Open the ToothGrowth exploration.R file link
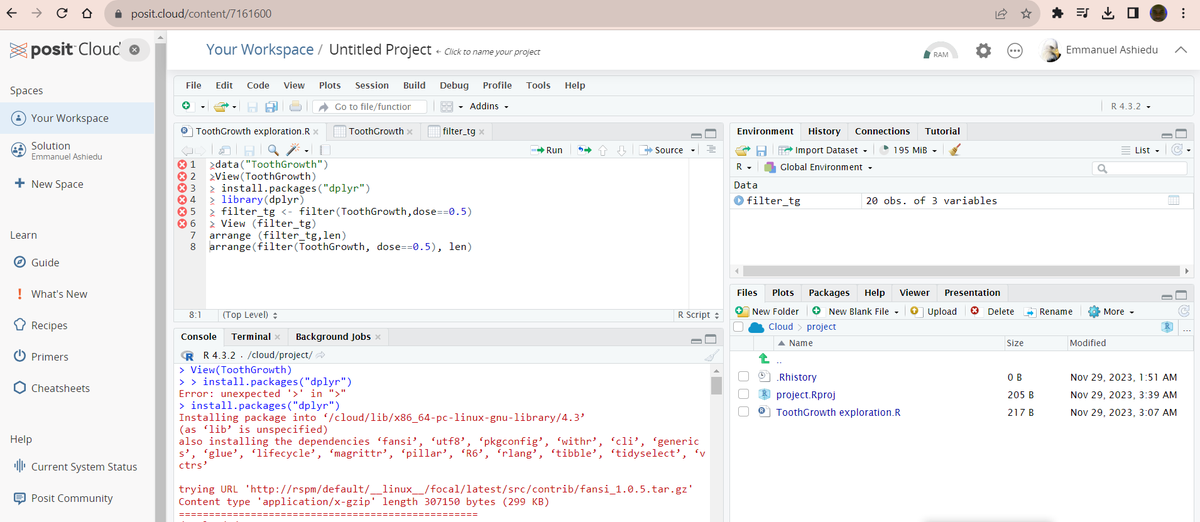This screenshot has height=522, width=1200. tap(838, 412)
